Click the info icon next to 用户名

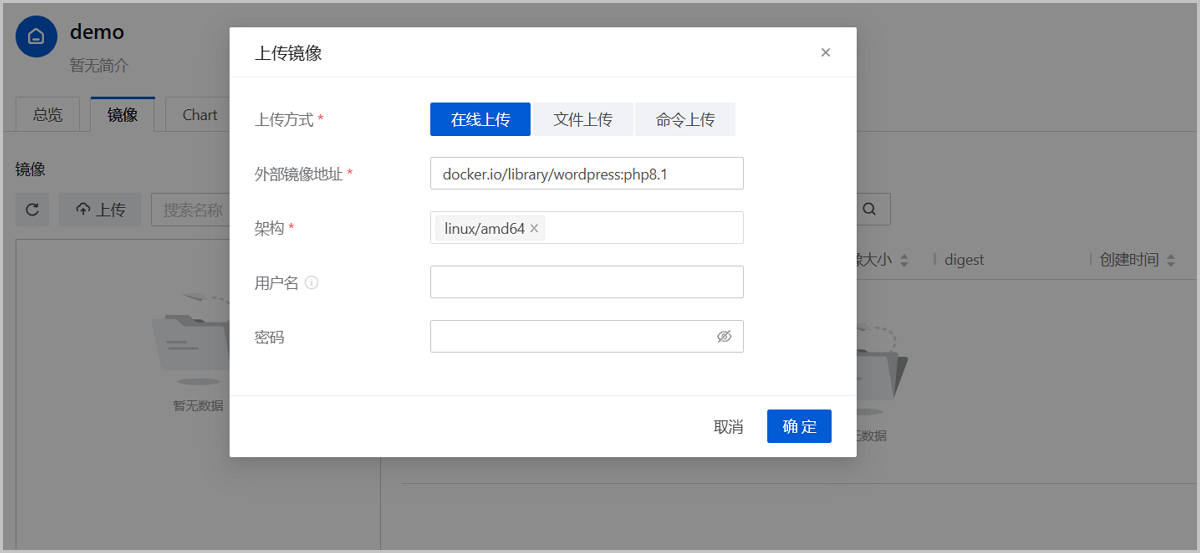(312, 283)
